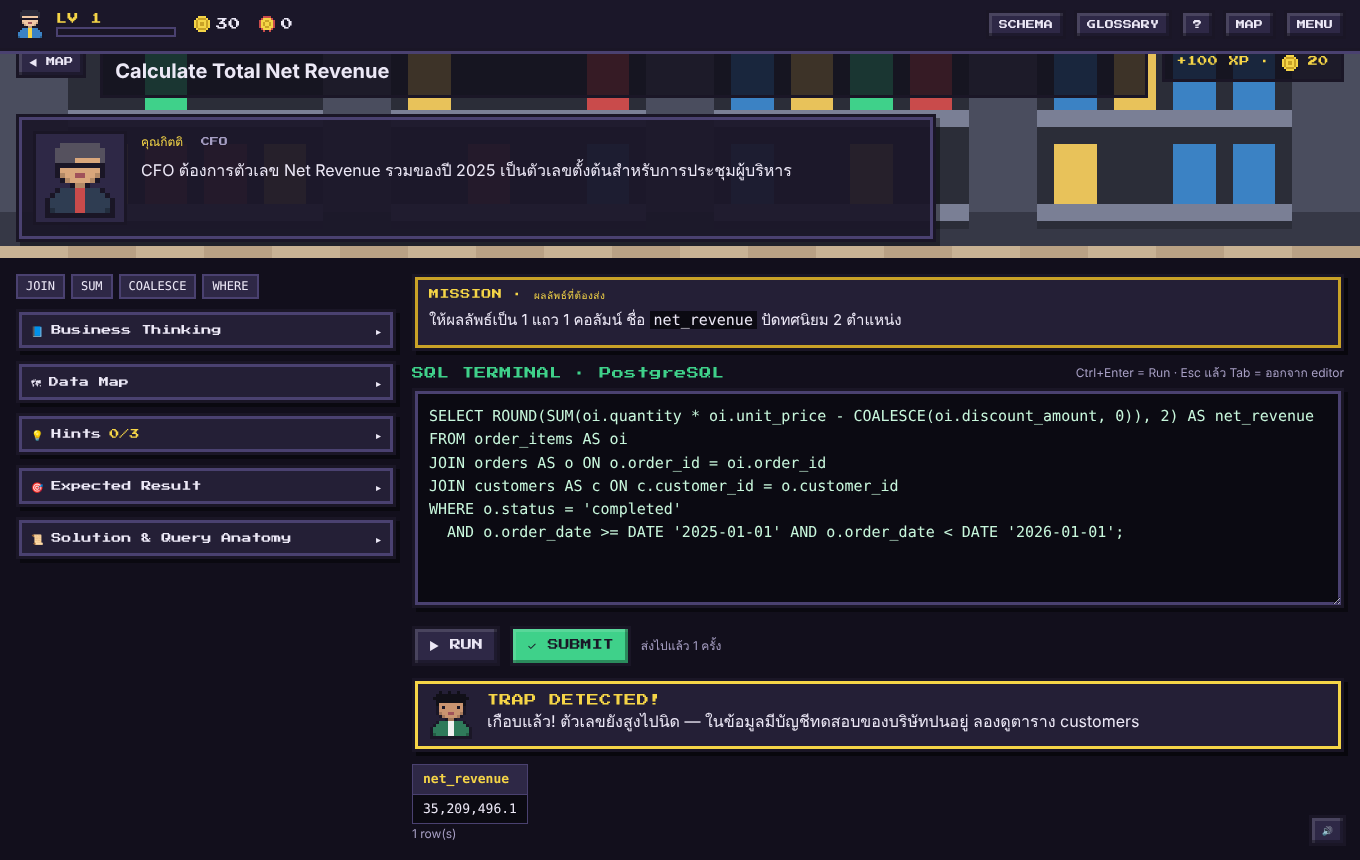Click the 'SQL TERMINAL · PostgreSQL' heading

point(567,373)
